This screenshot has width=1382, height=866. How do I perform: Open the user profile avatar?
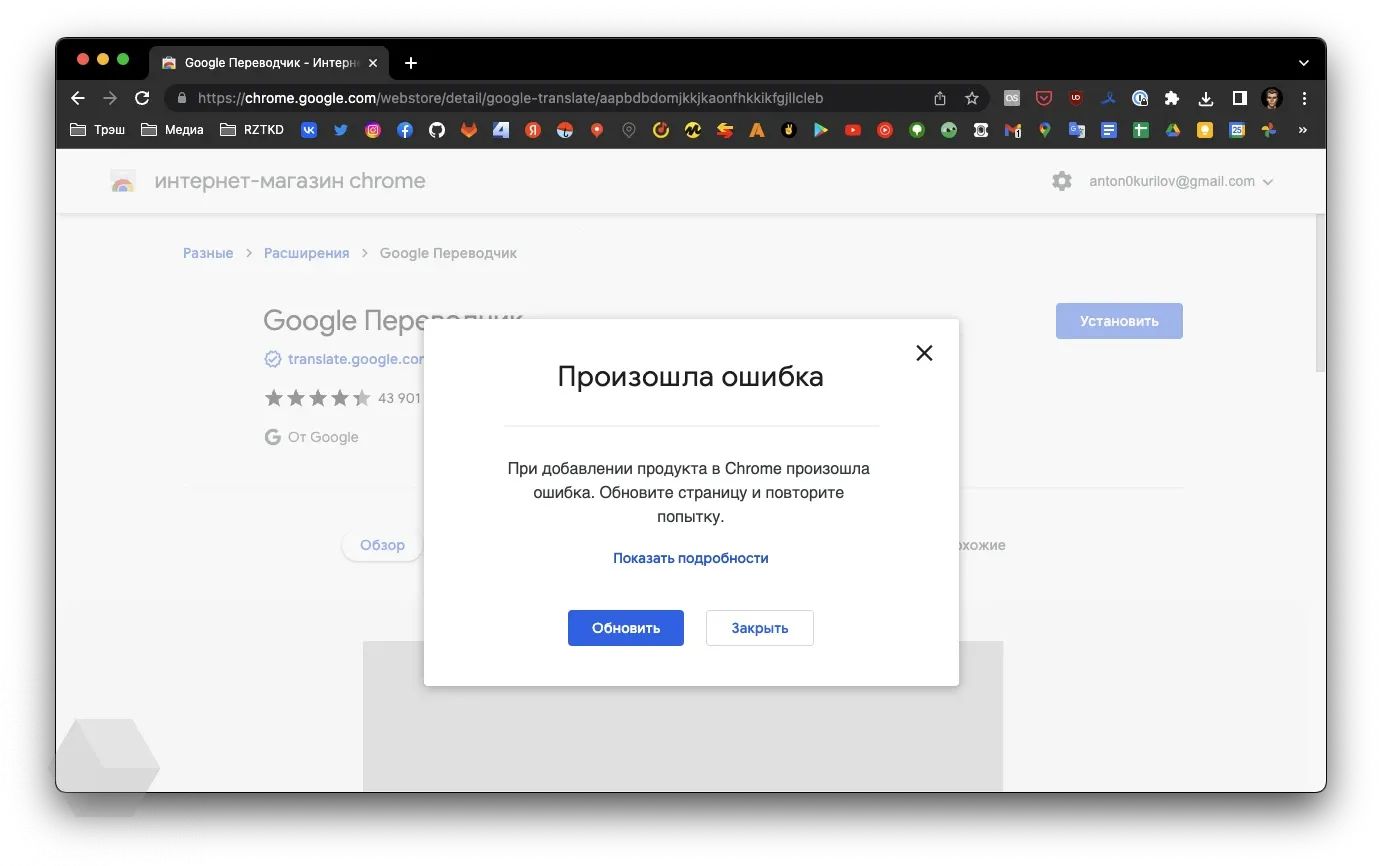click(x=1272, y=98)
